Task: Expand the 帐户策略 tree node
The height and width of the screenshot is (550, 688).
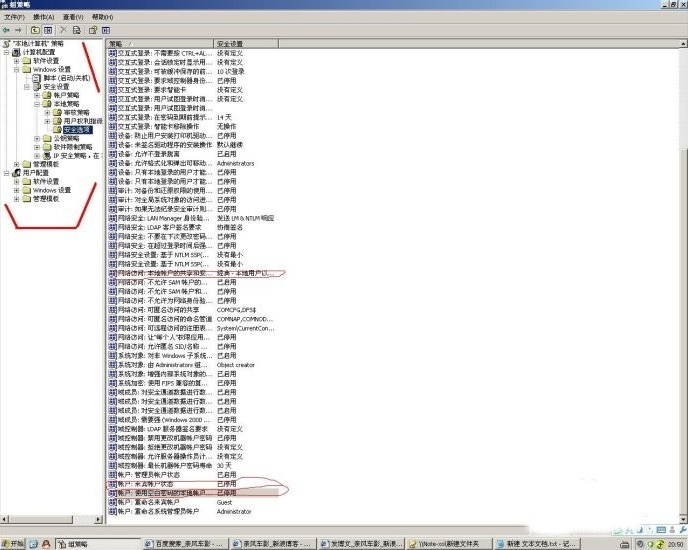Action: click(x=37, y=95)
